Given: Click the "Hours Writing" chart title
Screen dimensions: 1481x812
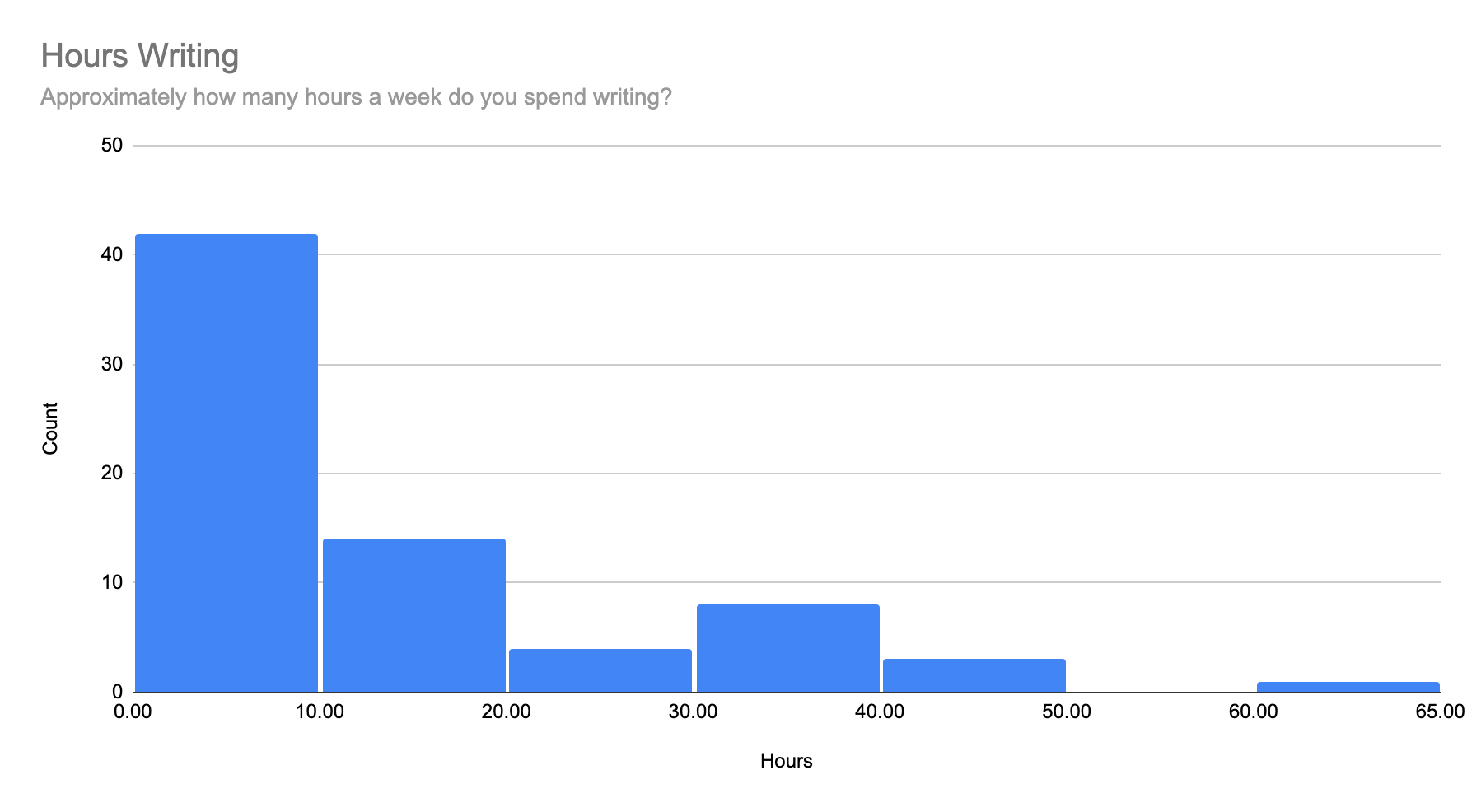Looking at the screenshot, I should tap(139, 56).
